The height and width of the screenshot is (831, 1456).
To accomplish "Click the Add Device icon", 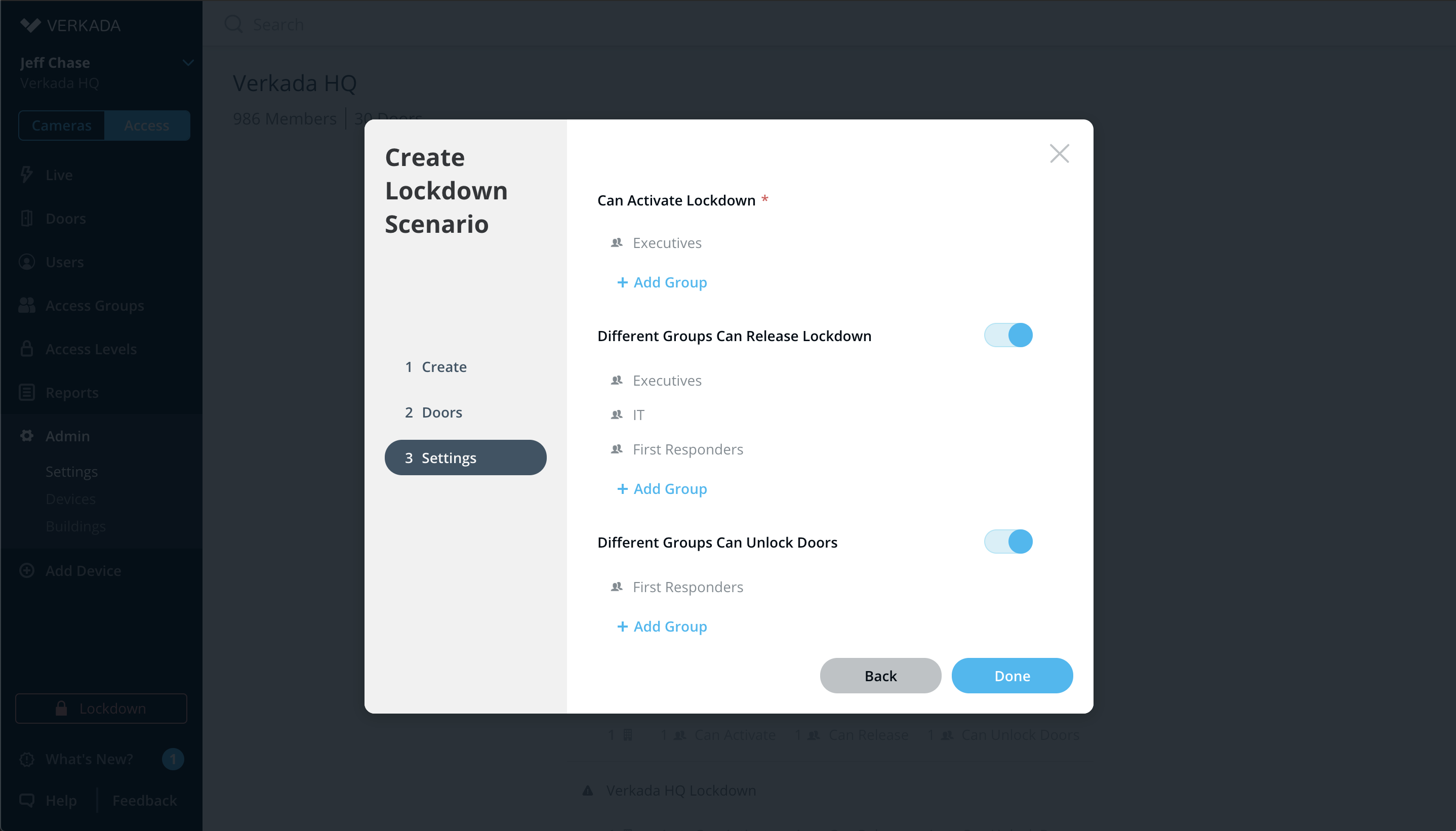I will pyautogui.click(x=27, y=571).
